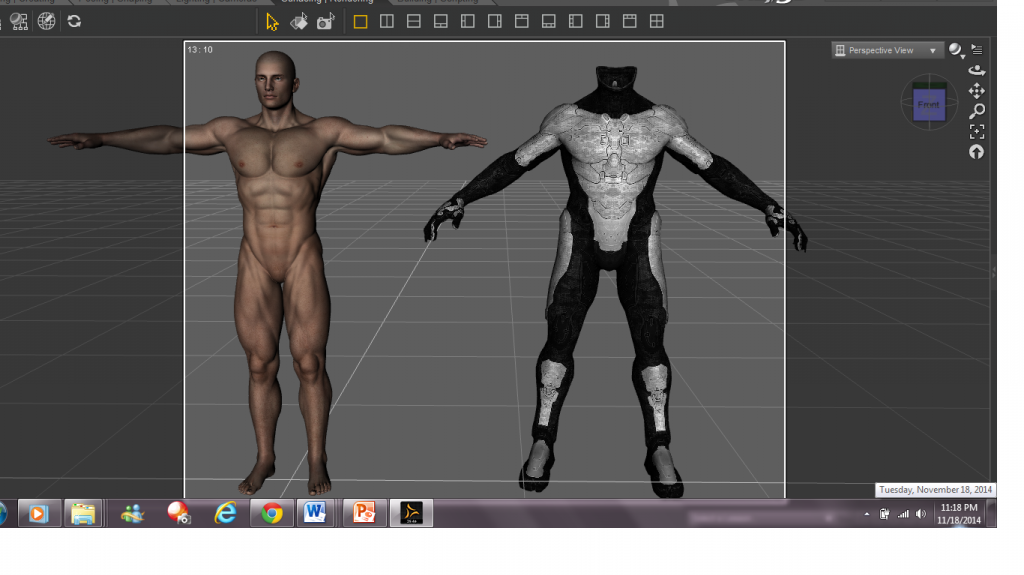Screen dimensions: 1024x575
Task: Click the globe icon in top toolbar
Action: 46,21
